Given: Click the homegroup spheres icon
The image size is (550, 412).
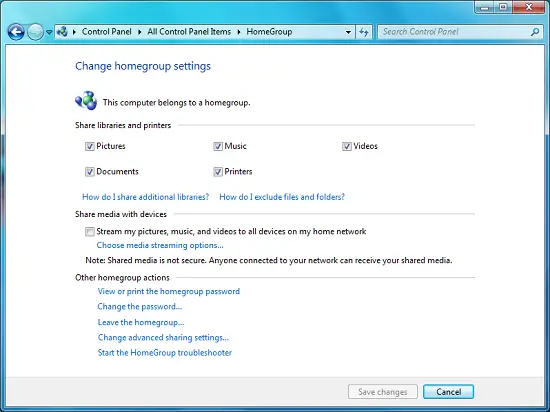Looking at the screenshot, I should 86,101.
